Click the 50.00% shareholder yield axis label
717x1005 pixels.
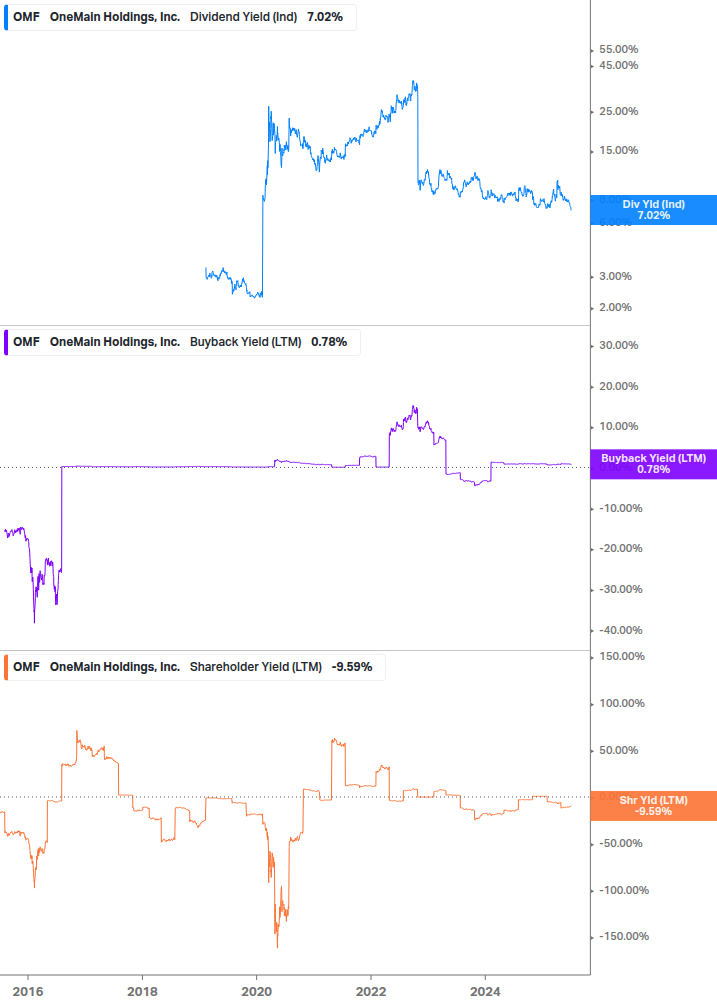pyautogui.click(x=618, y=751)
